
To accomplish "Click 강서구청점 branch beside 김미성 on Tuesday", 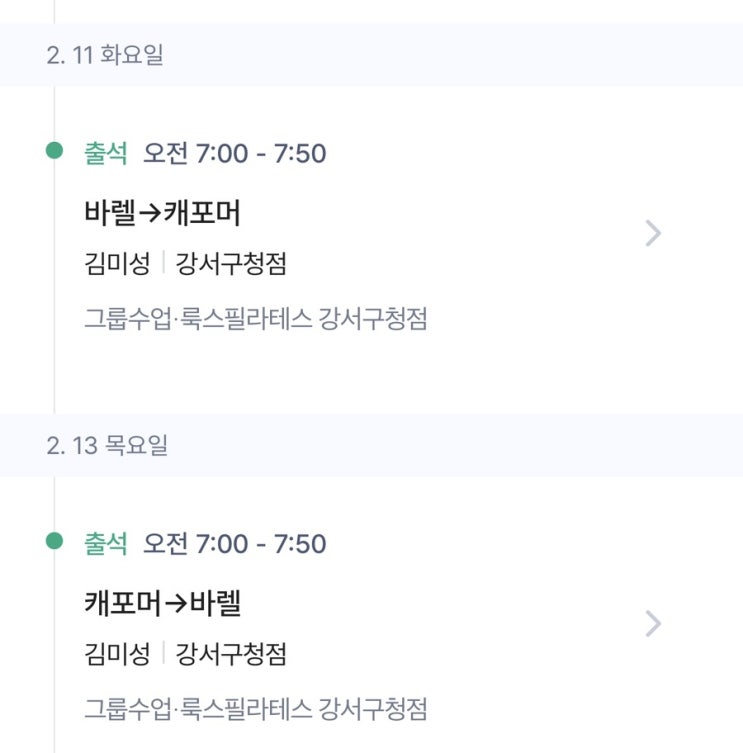I will click(x=231, y=264).
